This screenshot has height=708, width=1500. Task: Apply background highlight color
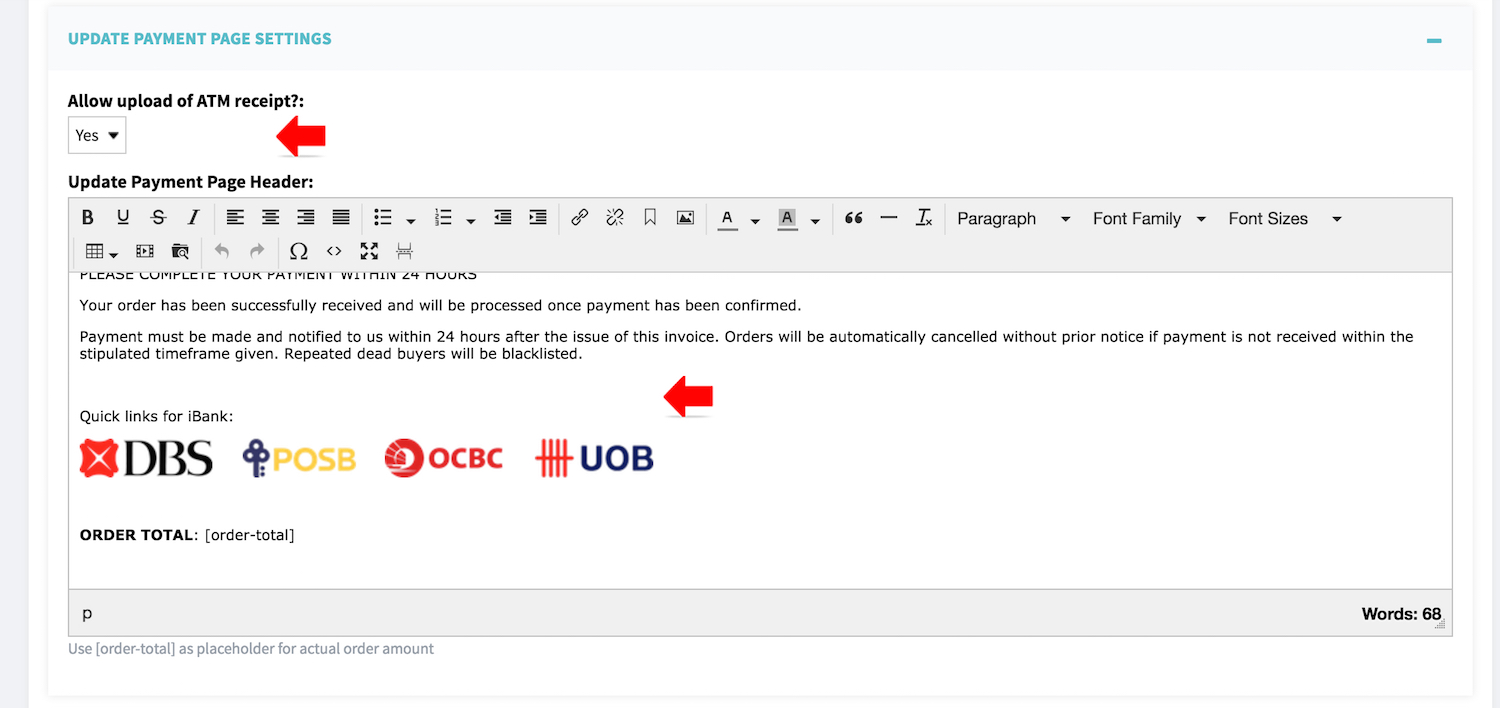pyautogui.click(x=788, y=218)
